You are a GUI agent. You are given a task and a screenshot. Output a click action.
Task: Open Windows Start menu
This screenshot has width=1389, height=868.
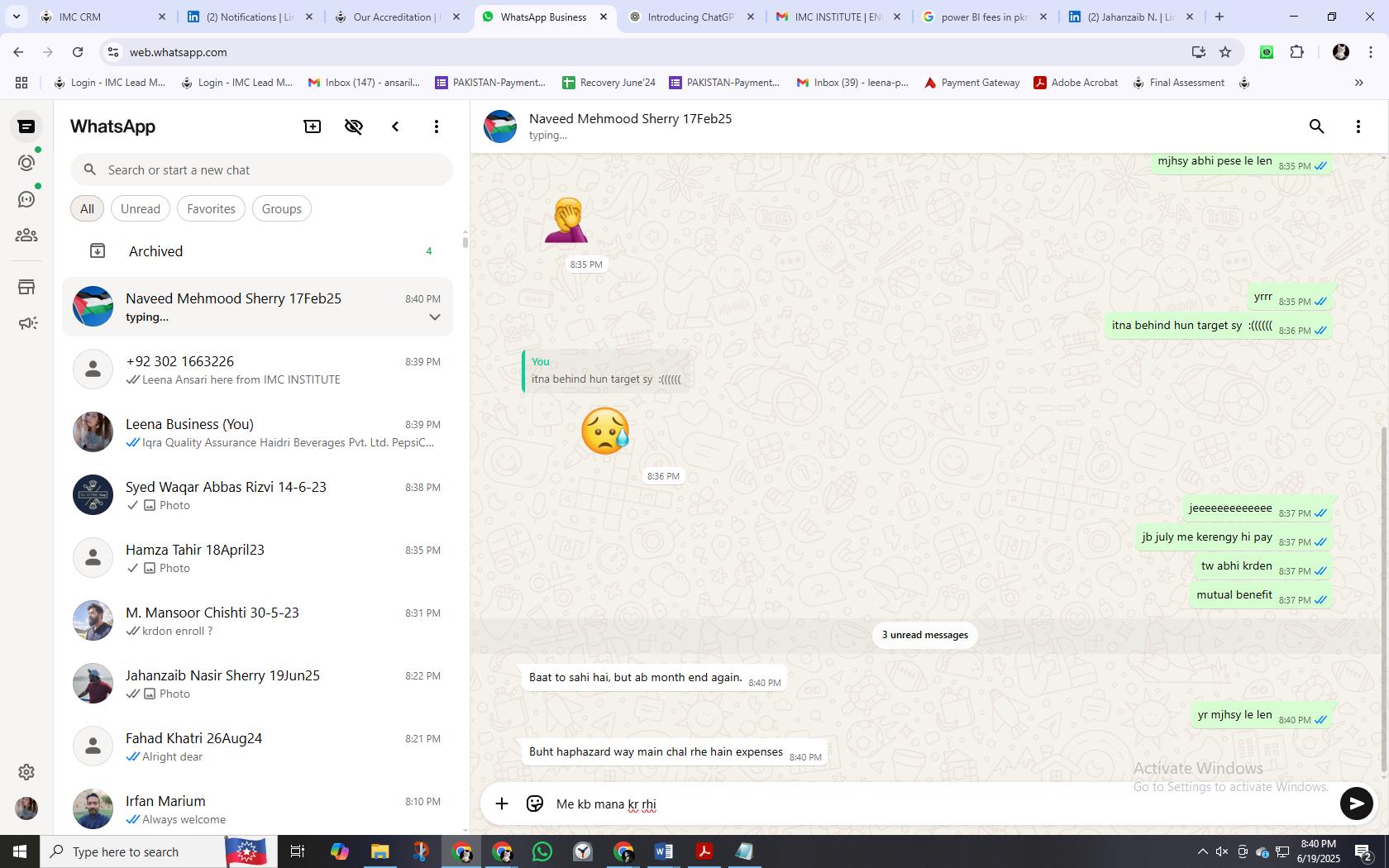20,851
